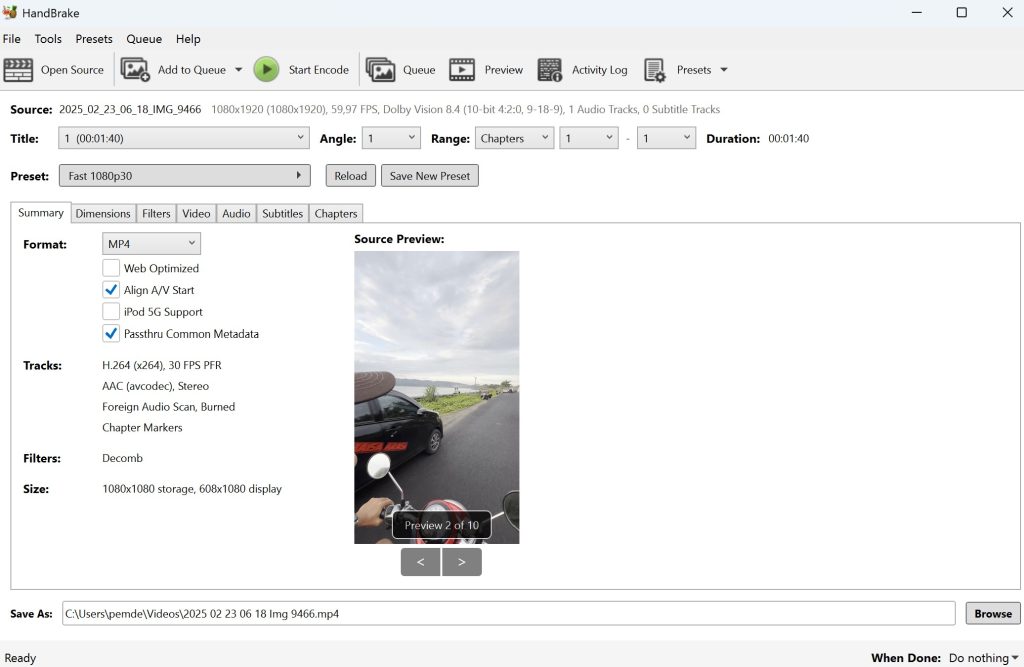Open a new video source file

(x=55, y=69)
